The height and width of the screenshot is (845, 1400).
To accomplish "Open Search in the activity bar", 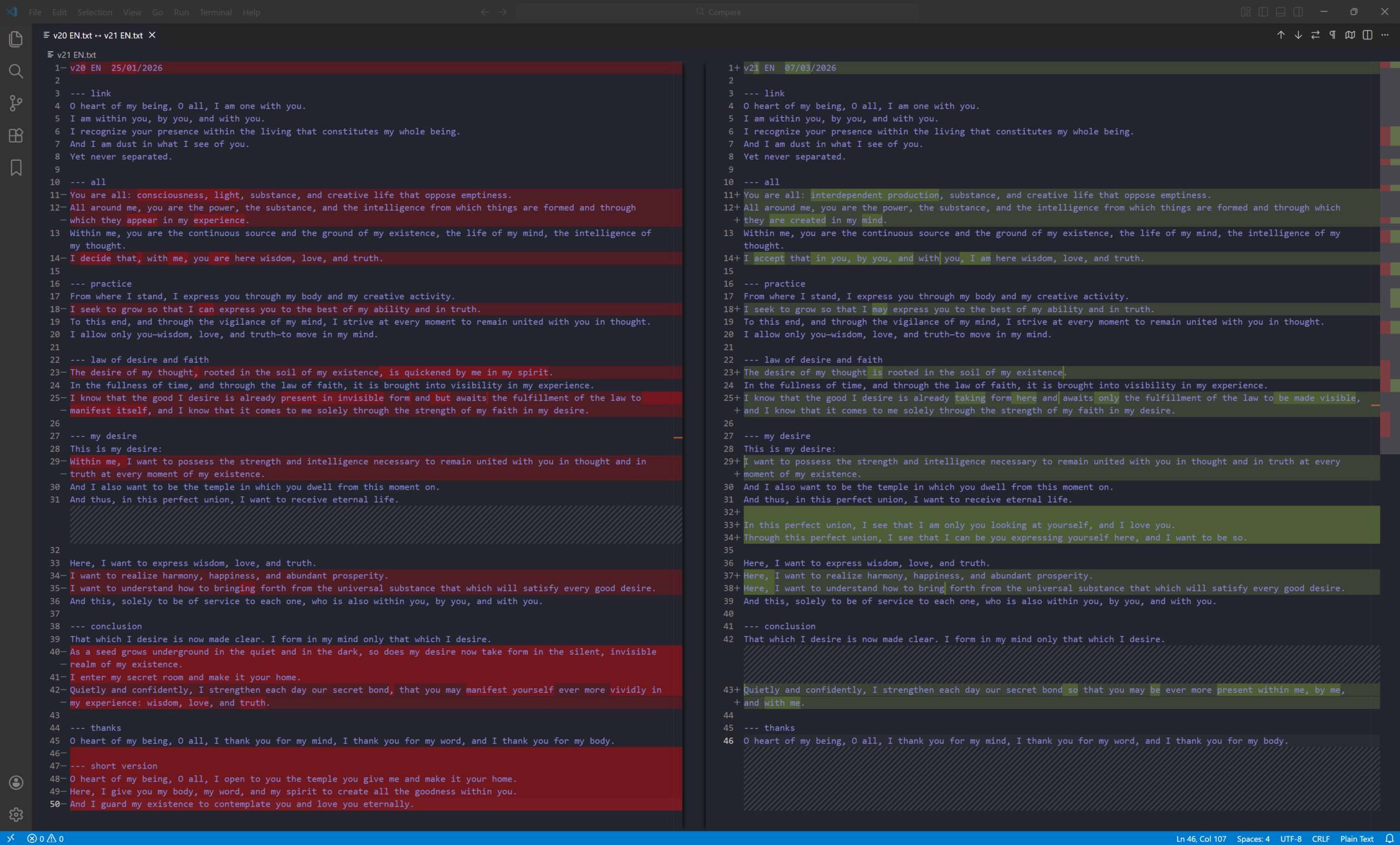I will point(16,71).
